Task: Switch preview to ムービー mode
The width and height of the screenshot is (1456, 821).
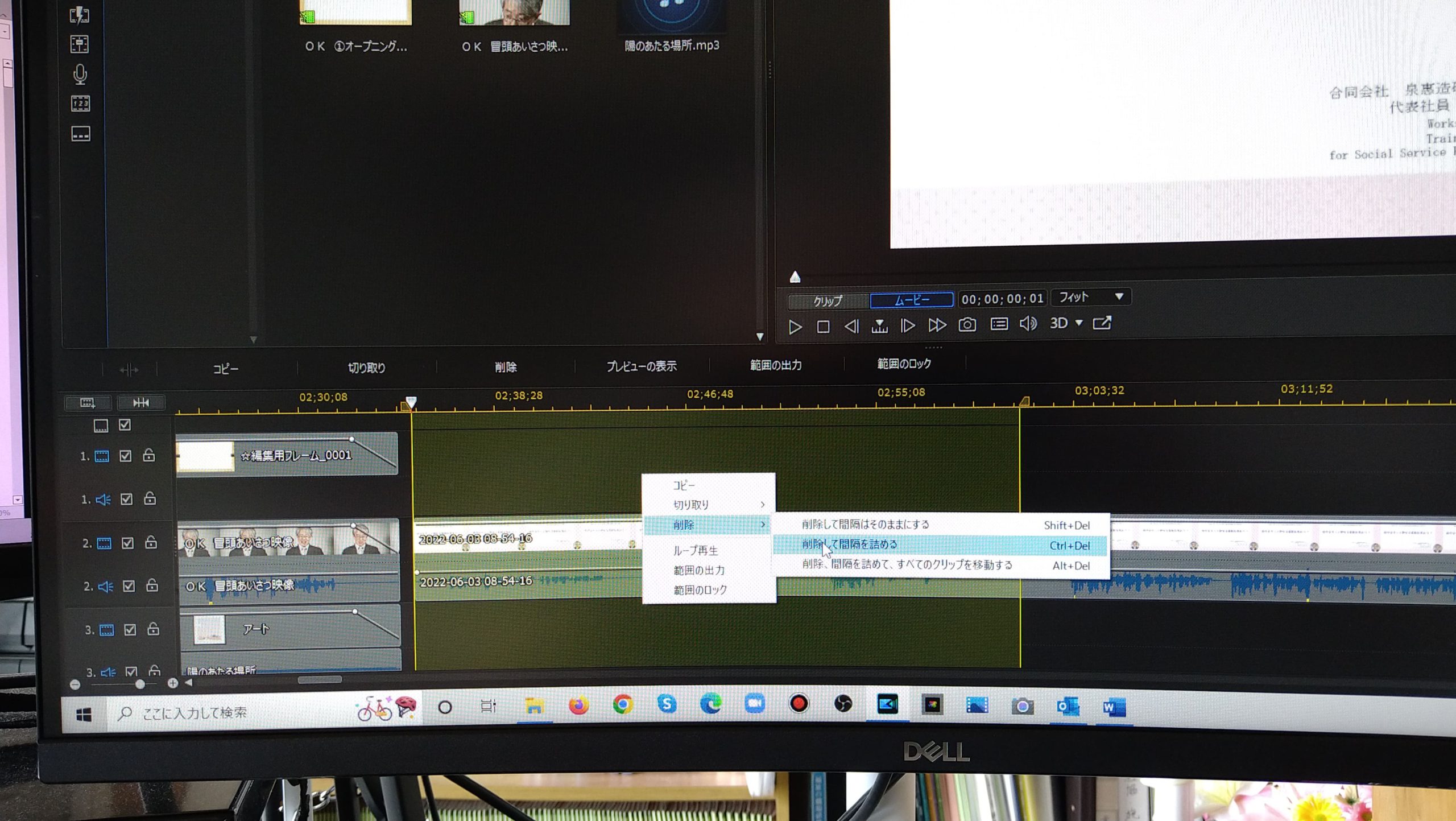Action: tap(912, 300)
